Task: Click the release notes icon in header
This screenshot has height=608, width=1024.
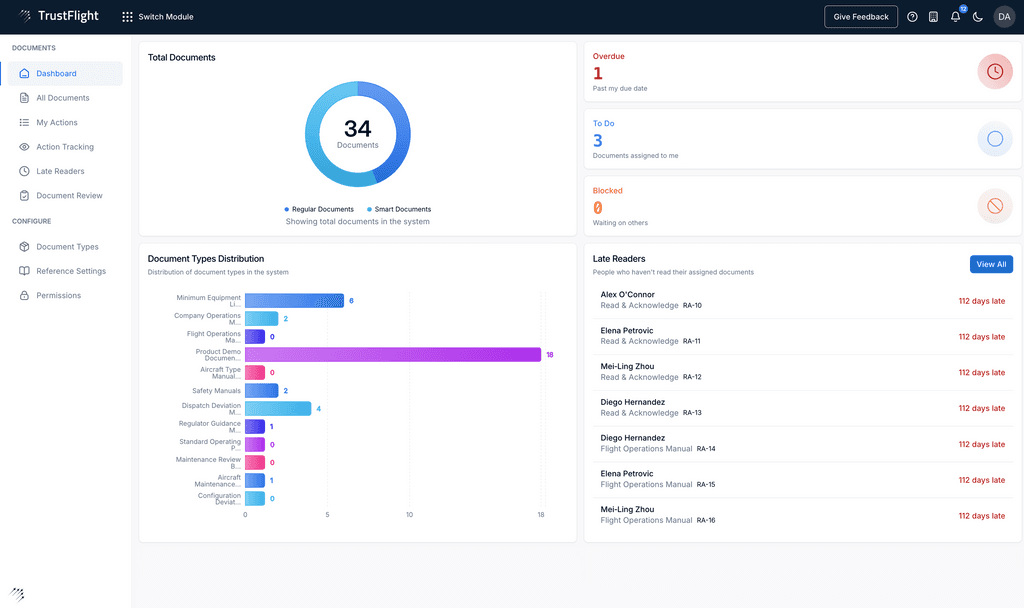Action: click(x=933, y=17)
